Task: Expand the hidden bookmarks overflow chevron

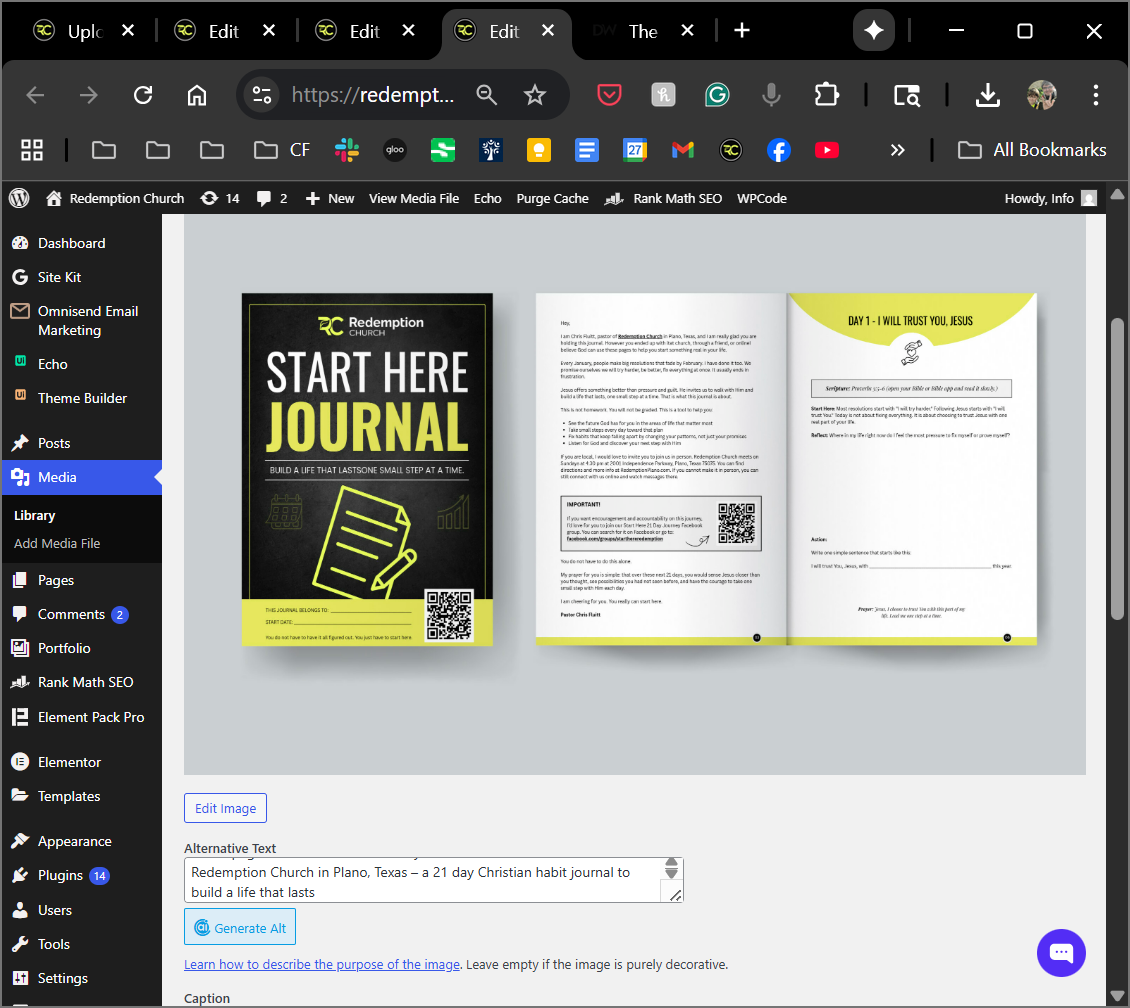Action: click(897, 150)
